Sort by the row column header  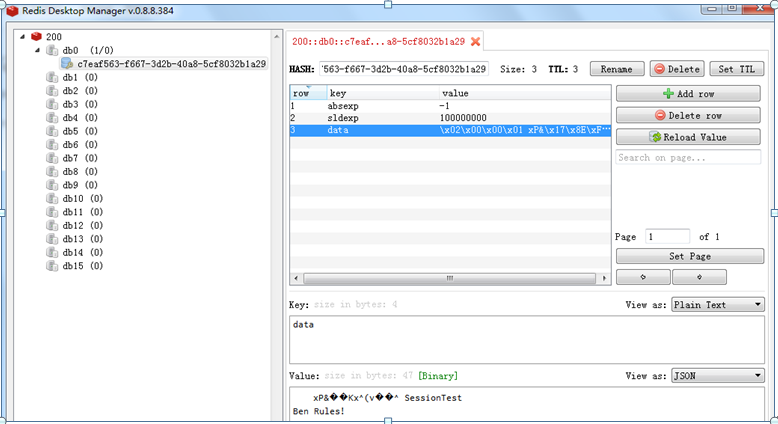(x=308, y=93)
